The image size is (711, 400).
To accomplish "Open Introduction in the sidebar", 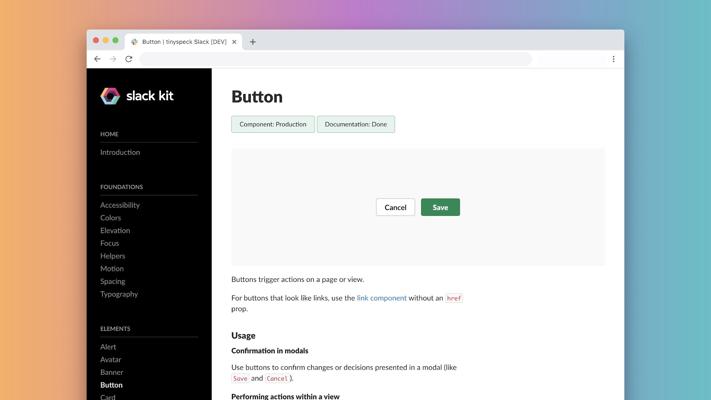I will coord(120,152).
